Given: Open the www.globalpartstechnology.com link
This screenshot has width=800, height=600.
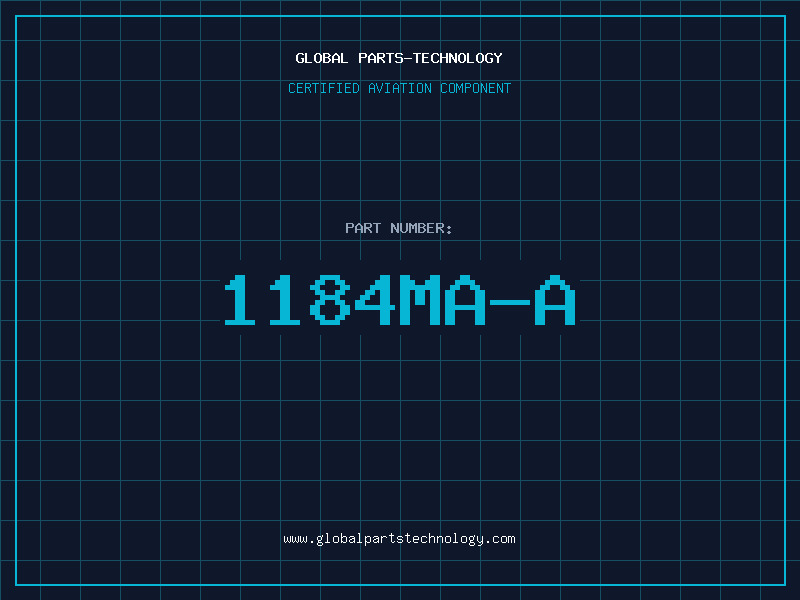Looking at the screenshot, I should [399, 539].
